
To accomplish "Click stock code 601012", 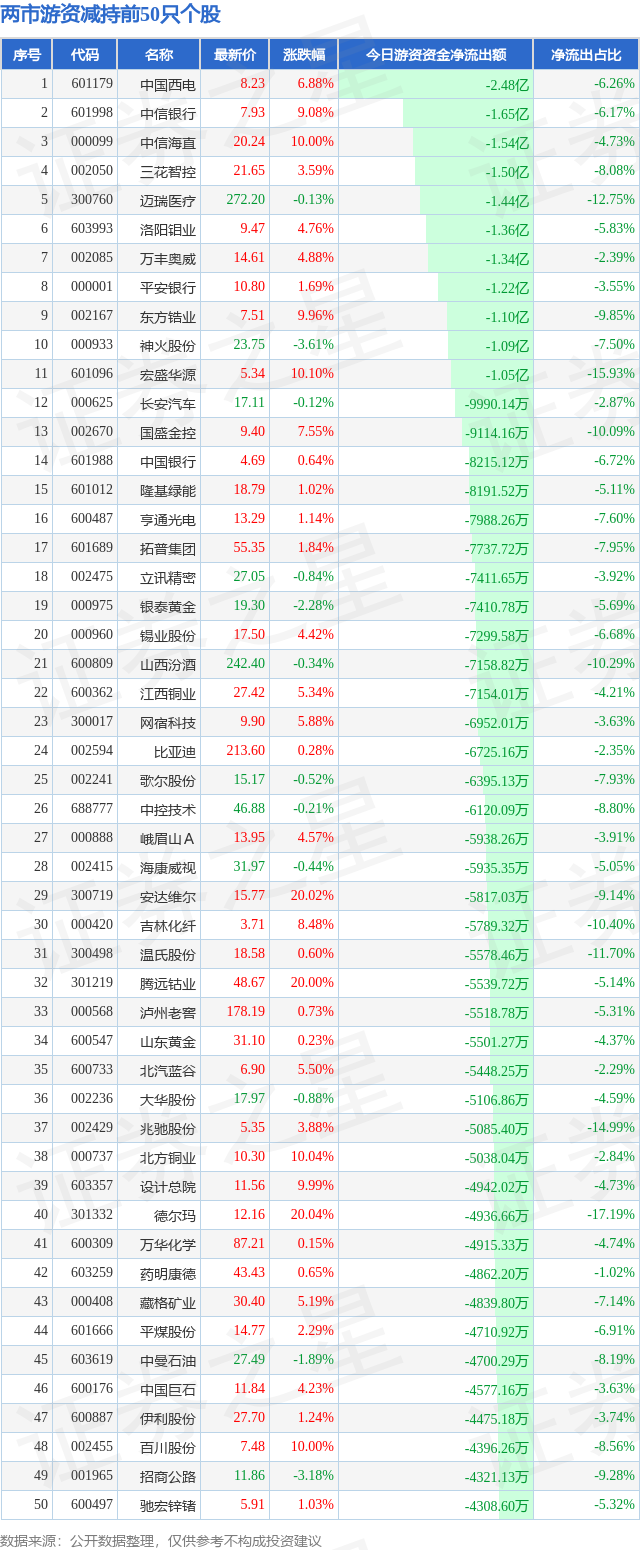I will 92,491.
